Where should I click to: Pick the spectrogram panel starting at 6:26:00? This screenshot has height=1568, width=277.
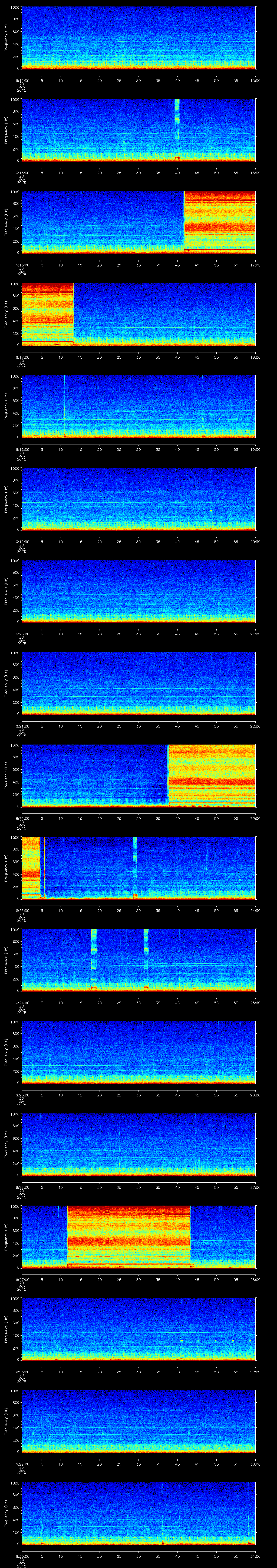[139, 1144]
